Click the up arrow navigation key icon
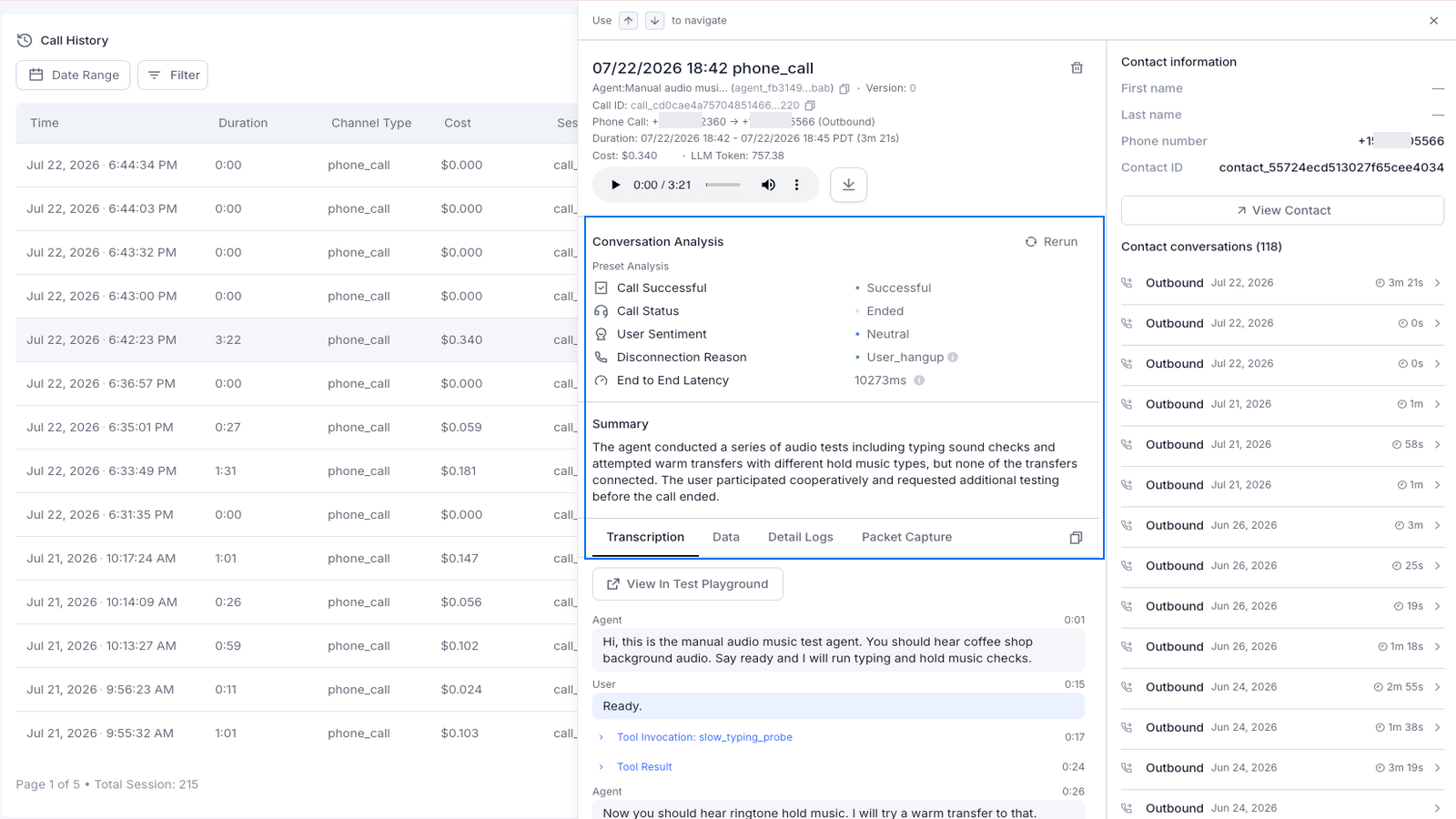1456x819 pixels. click(629, 20)
